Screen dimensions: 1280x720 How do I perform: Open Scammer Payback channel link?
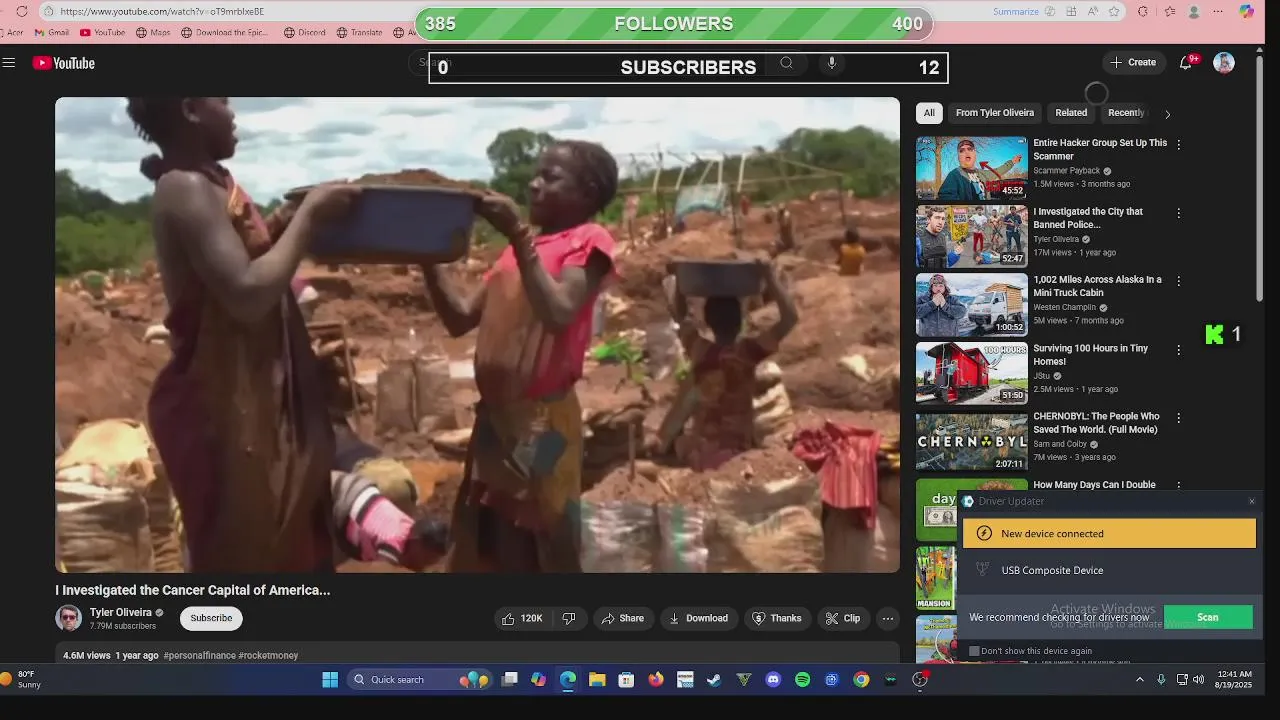coord(1066,171)
